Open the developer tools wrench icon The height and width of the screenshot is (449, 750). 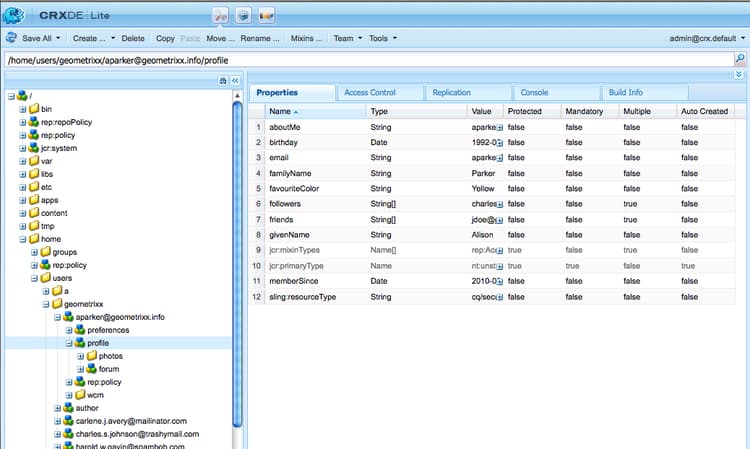219,15
